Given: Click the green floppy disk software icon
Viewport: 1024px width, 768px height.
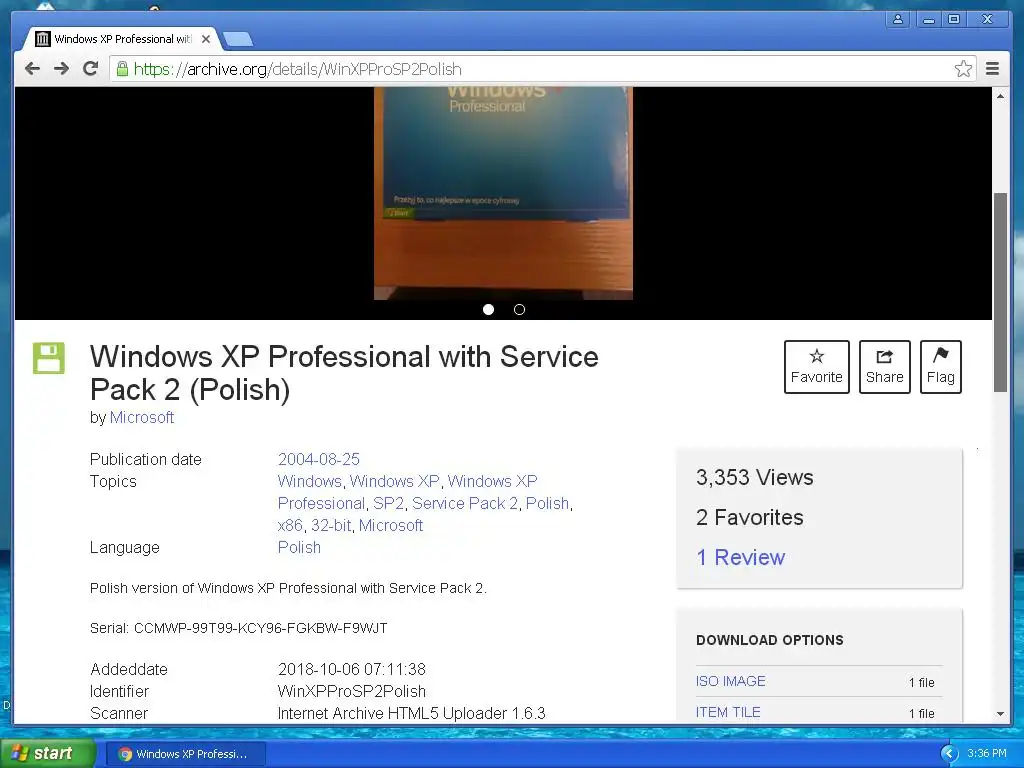Looking at the screenshot, I should [49, 358].
